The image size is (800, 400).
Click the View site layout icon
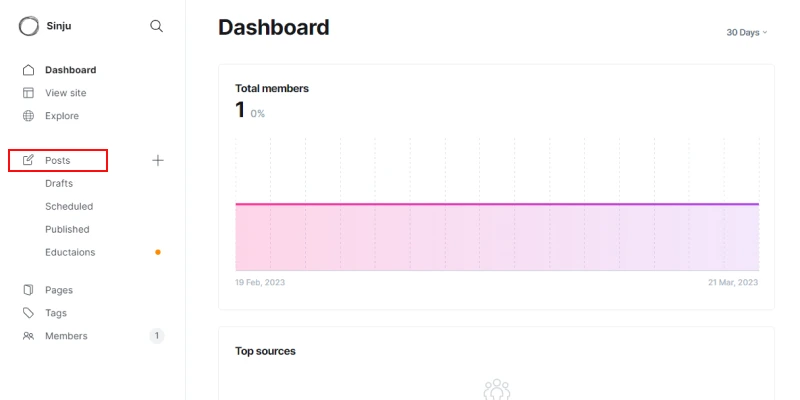pos(28,93)
